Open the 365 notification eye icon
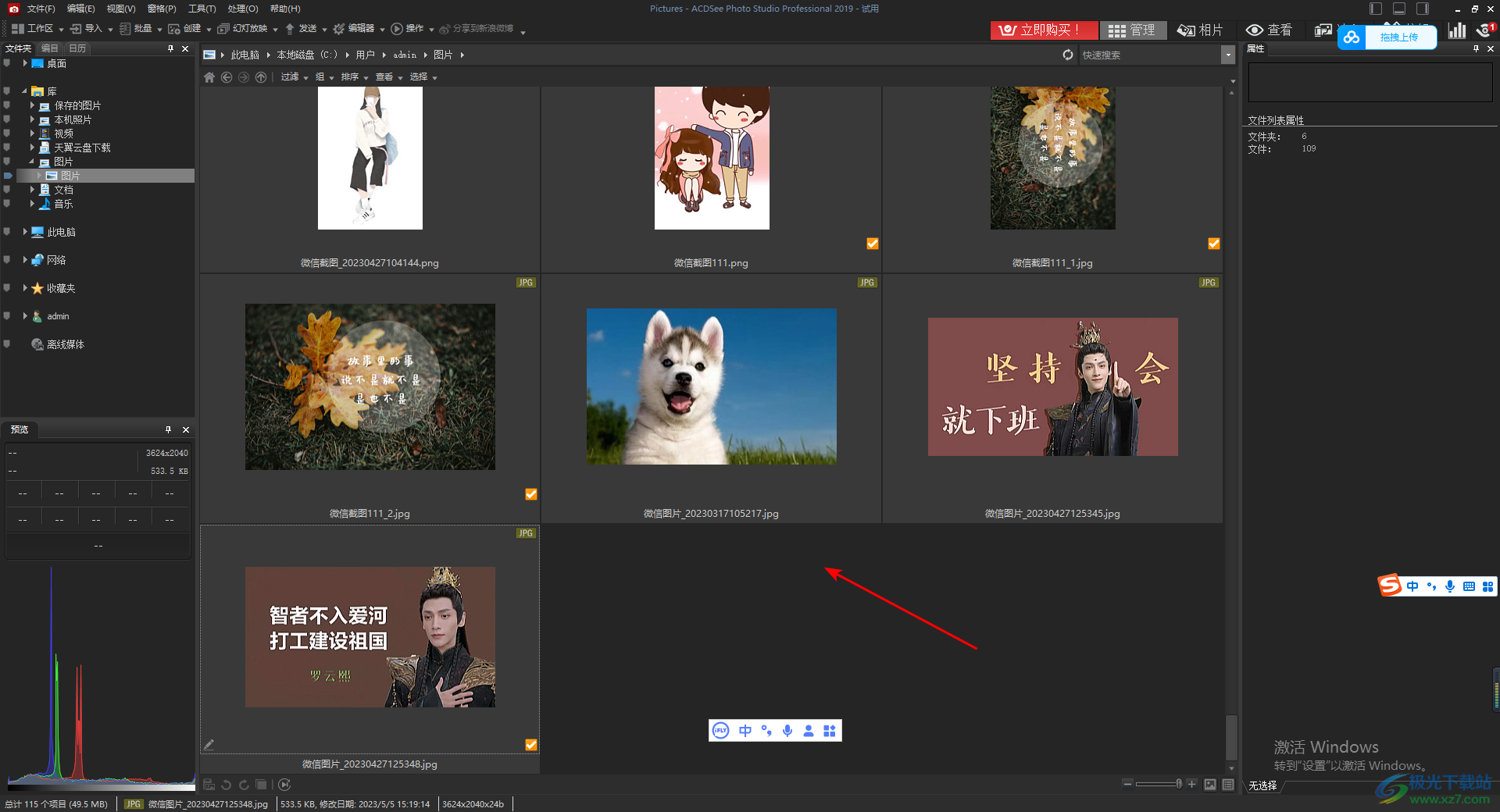 click(1484, 30)
